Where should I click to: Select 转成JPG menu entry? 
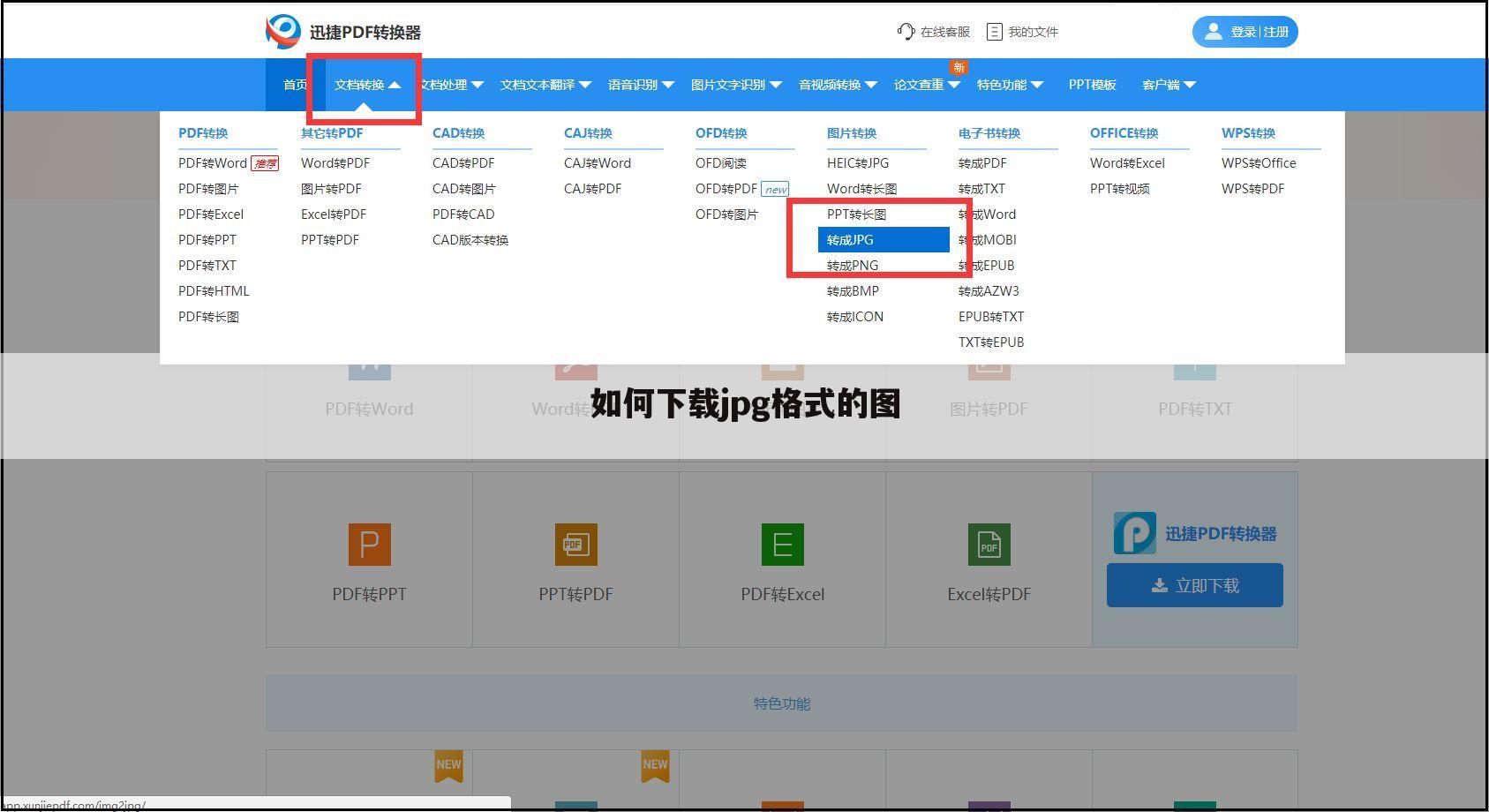[884, 240]
